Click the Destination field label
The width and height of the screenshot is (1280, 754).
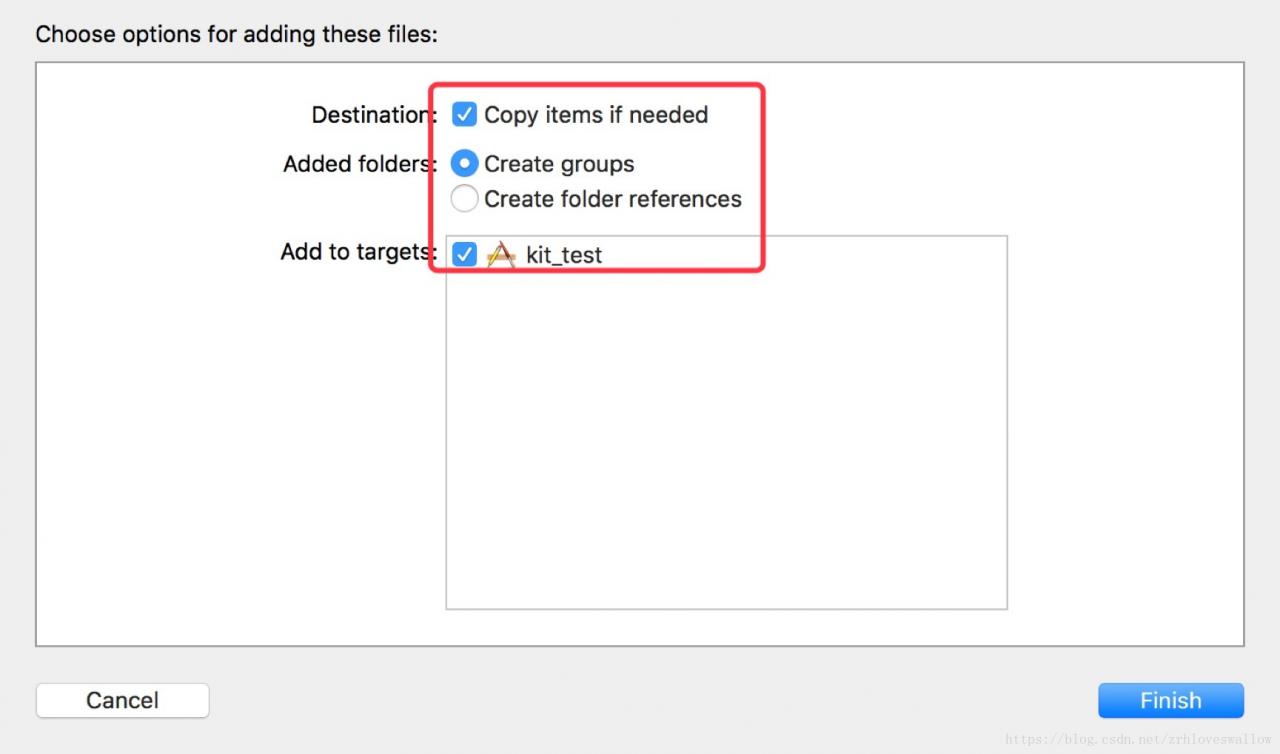click(x=371, y=115)
